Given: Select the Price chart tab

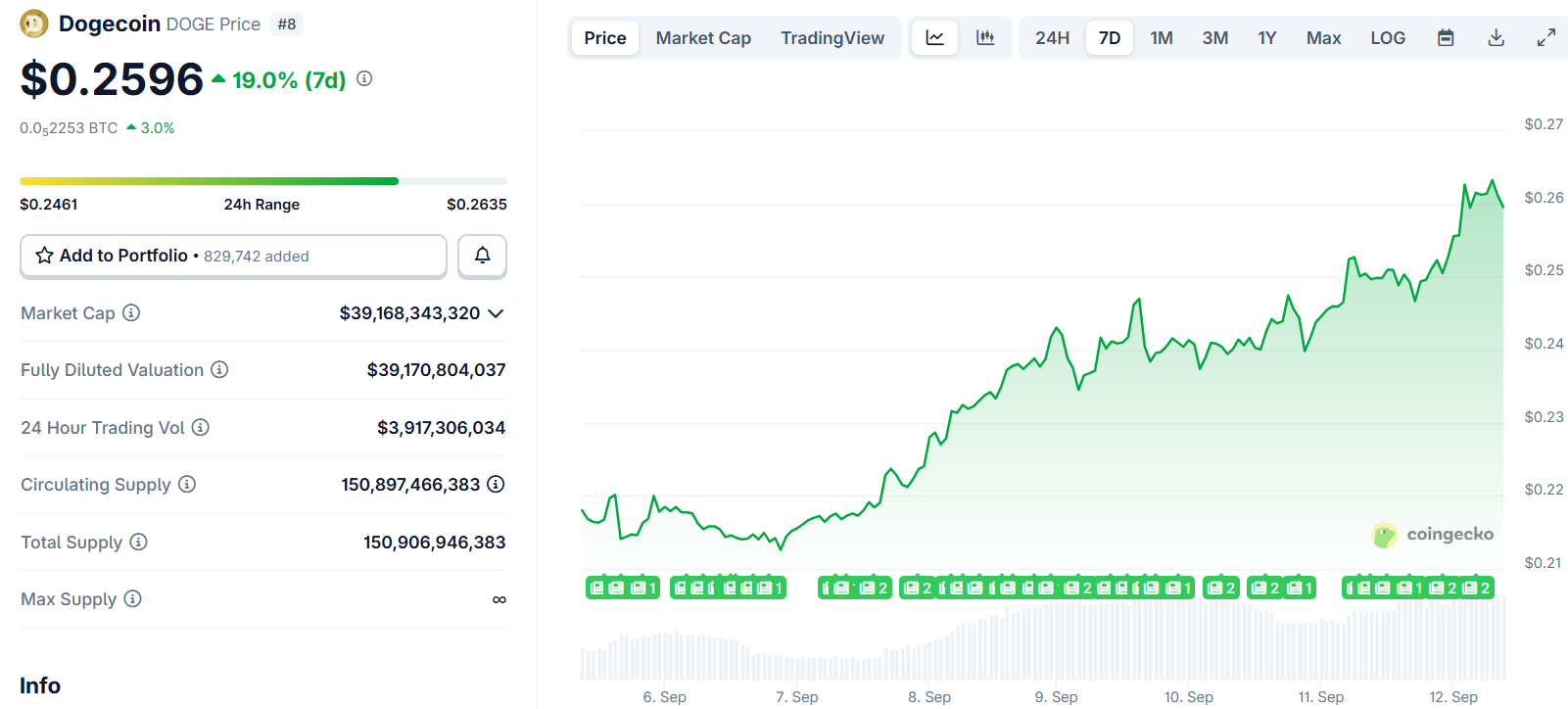Looking at the screenshot, I should tap(605, 38).
